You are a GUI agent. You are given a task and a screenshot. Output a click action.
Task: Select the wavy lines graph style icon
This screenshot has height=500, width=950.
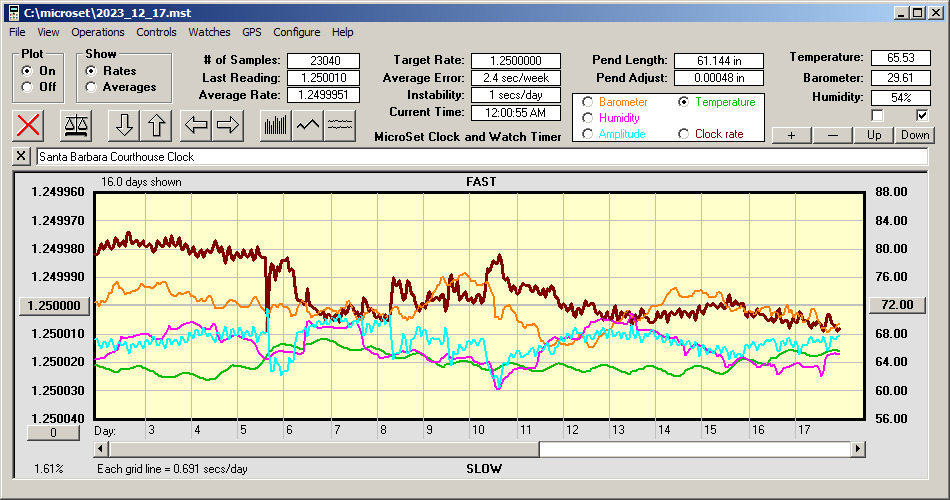pos(340,125)
